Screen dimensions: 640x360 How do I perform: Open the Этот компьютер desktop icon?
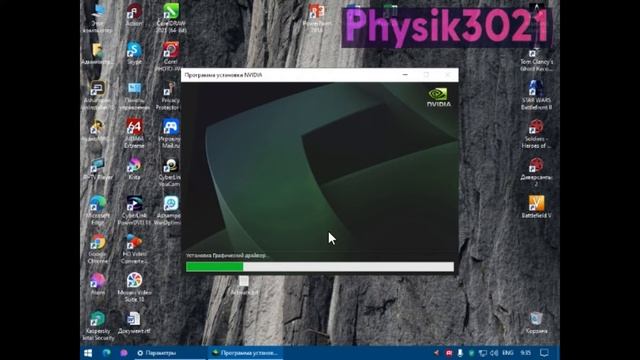[98, 17]
